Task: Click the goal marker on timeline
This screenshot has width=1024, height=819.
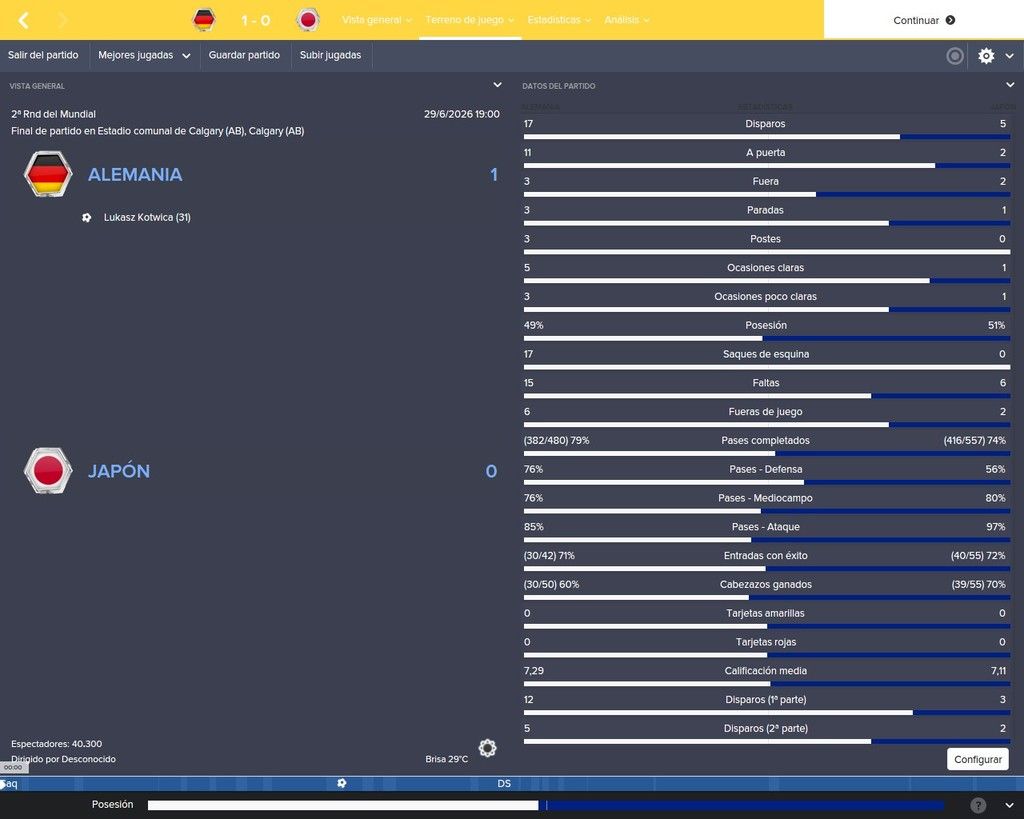Action: [x=342, y=783]
